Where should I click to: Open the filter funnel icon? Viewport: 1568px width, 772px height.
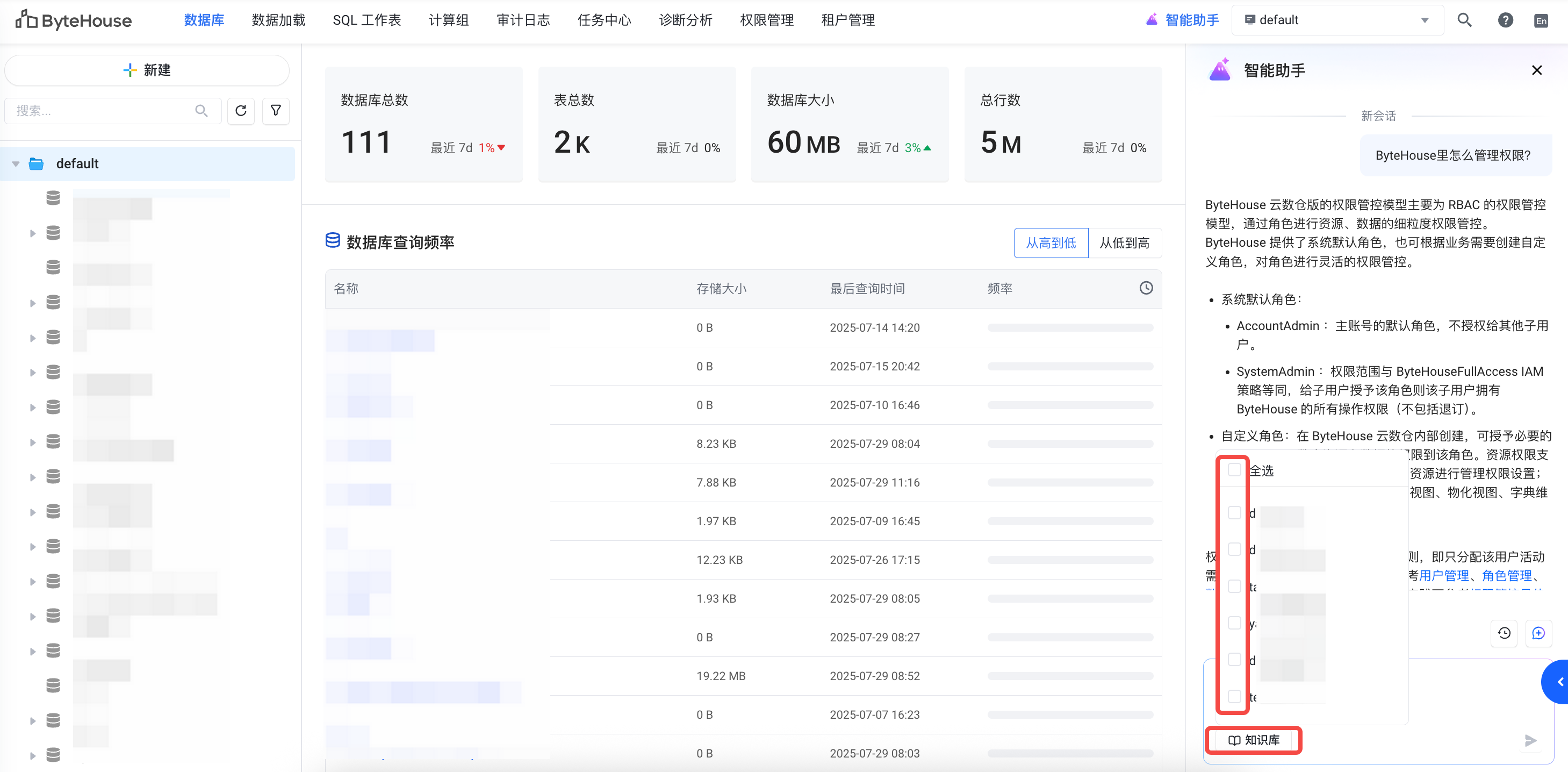point(276,110)
